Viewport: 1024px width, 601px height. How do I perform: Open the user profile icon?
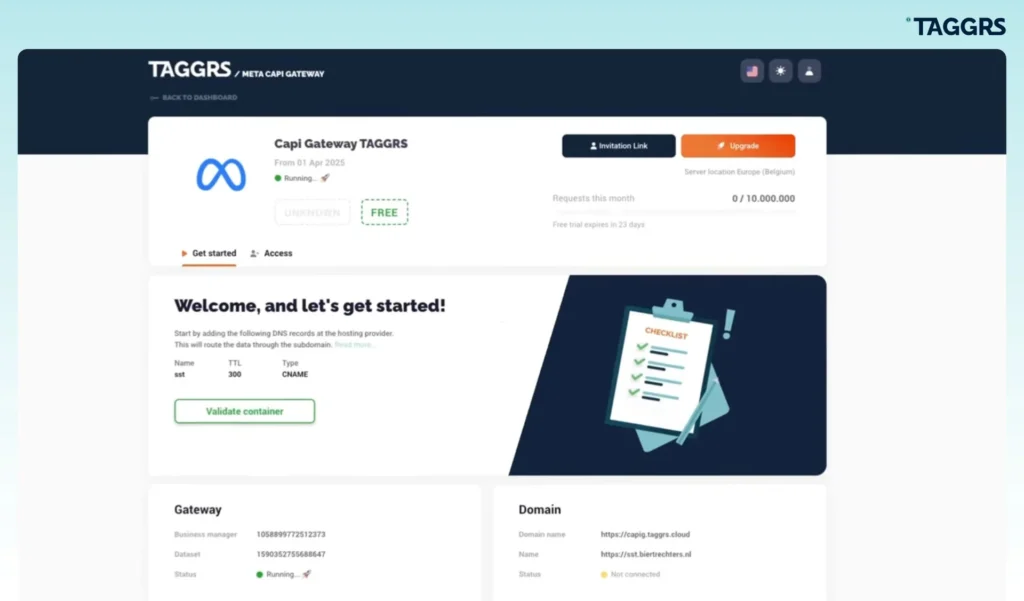click(x=809, y=71)
